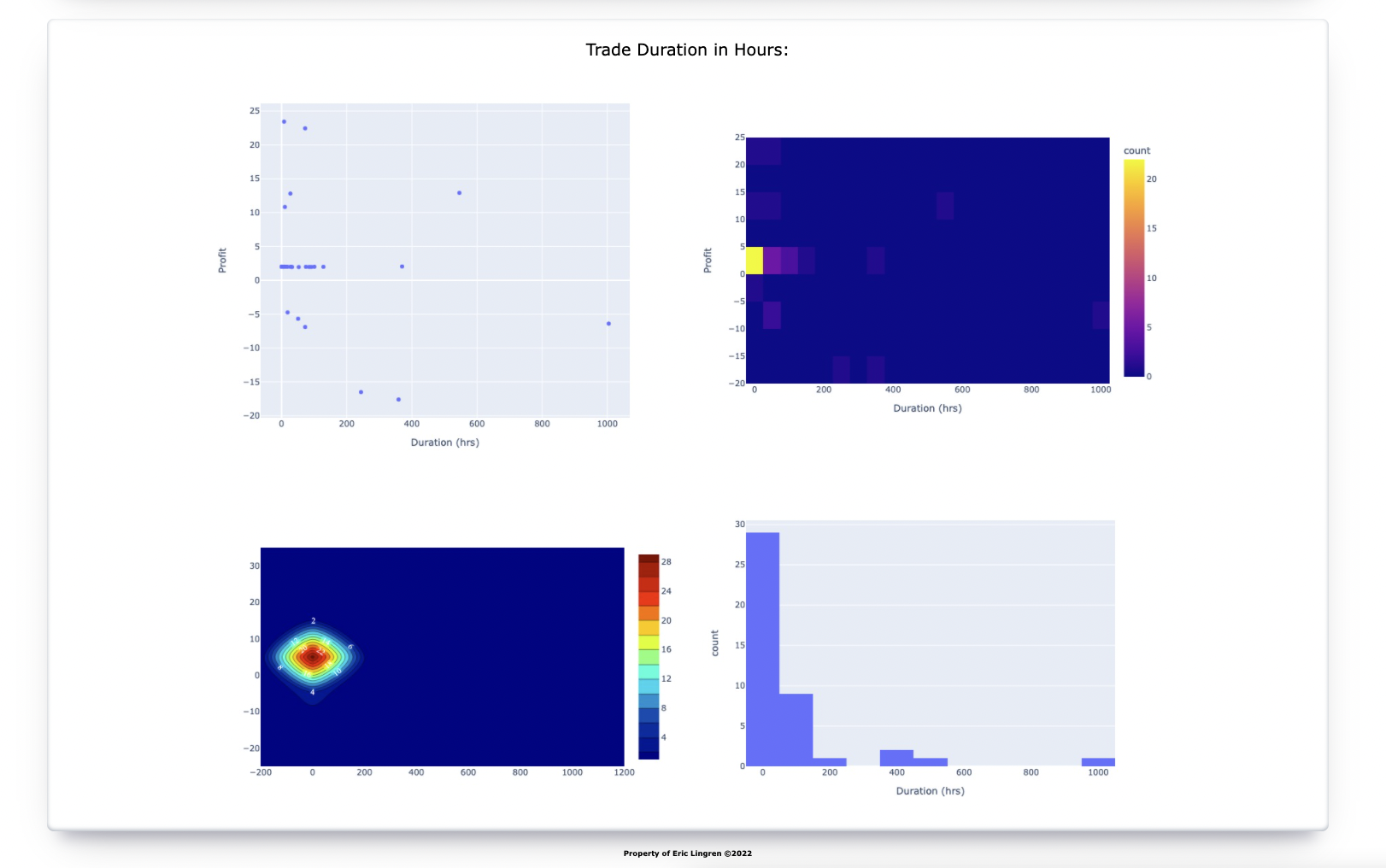1386x868 pixels.
Task: Click the Duration (hrs) label under the histogram
Action: point(929,790)
